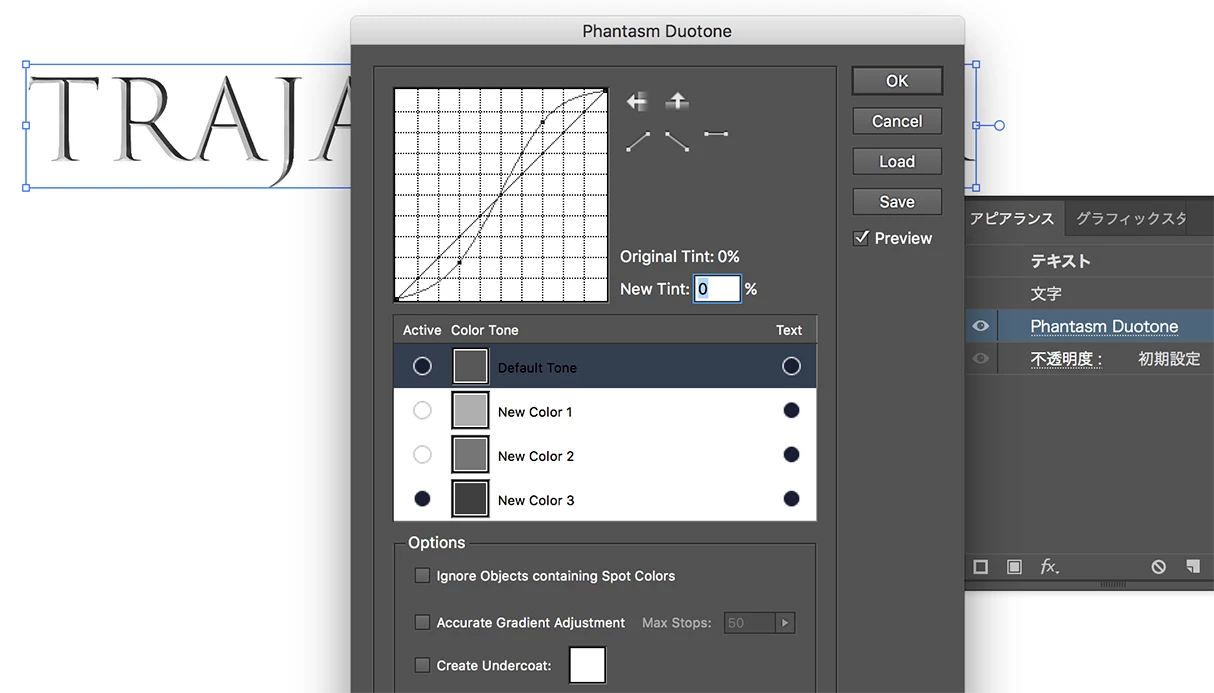1214x693 pixels.
Task: Click the Max Stops value field
Action: [750, 623]
